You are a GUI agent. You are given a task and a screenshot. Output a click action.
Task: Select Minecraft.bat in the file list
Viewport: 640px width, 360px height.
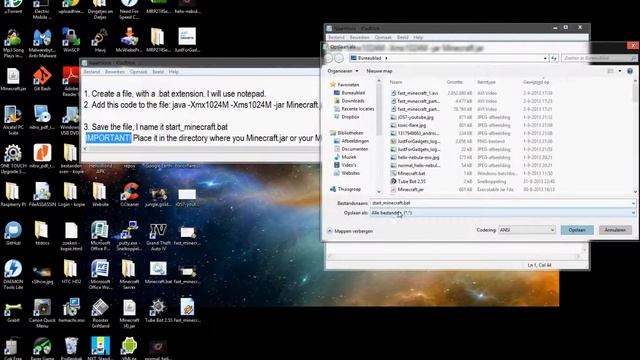pos(411,173)
